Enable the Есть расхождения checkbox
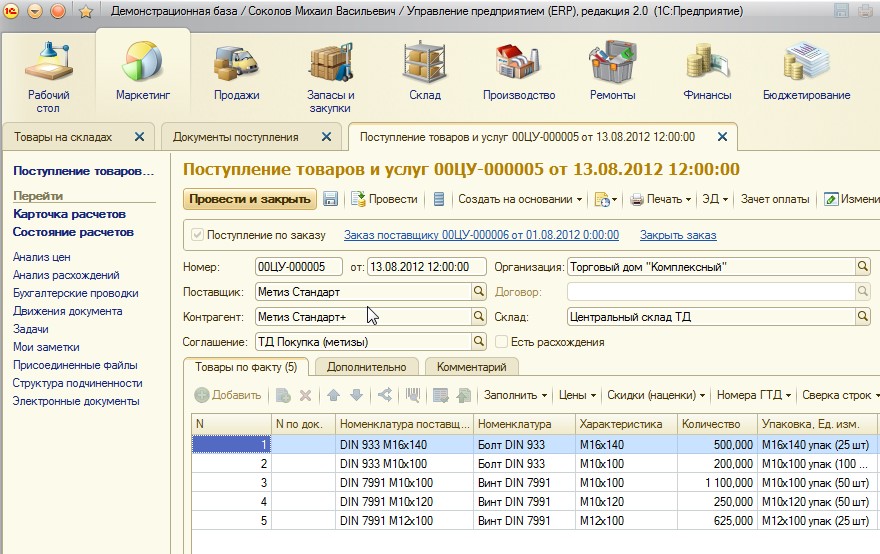 click(502, 342)
